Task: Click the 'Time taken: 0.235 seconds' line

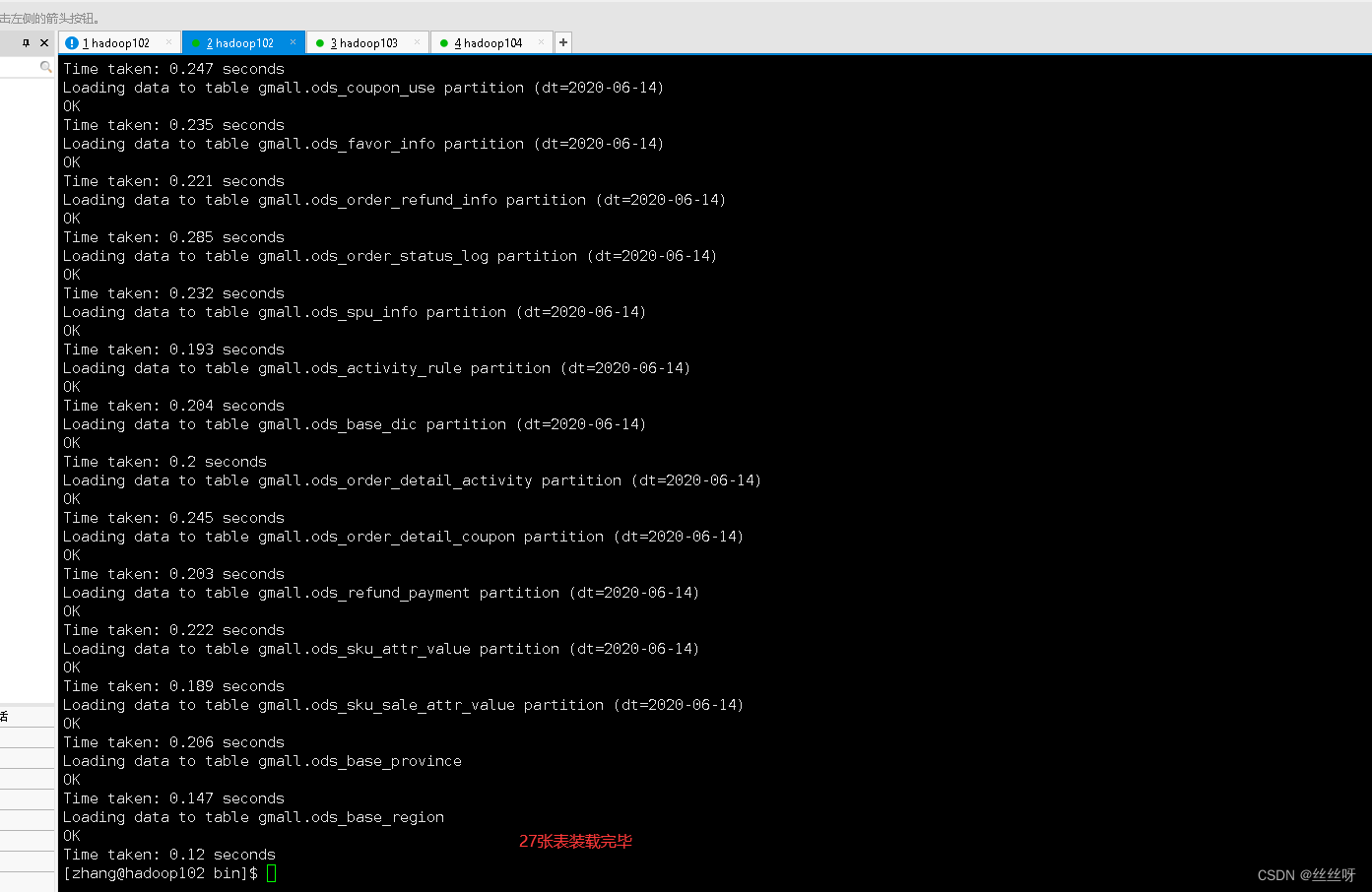Action: coord(173,125)
